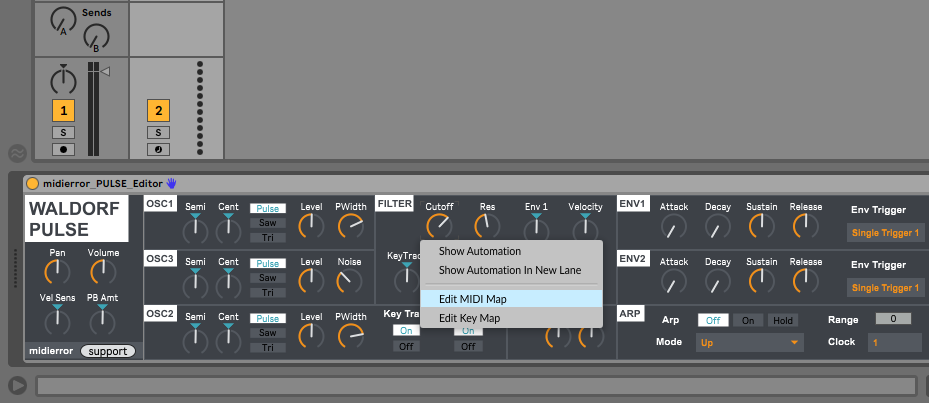Image resolution: width=929 pixels, height=403 pixels.
Task: Click OSC1 Cent knob
Action: pos(228,230)
